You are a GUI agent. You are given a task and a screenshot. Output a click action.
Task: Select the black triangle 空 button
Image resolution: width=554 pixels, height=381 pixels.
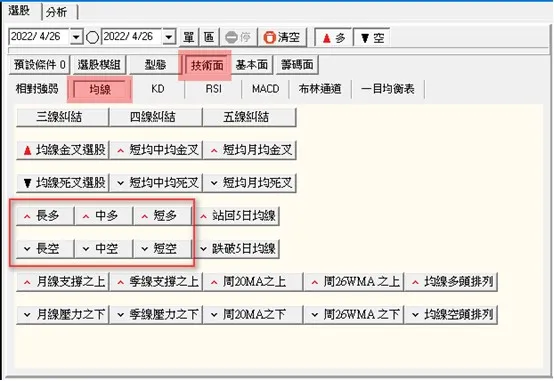pyautogui.click(x=372, y=37)
